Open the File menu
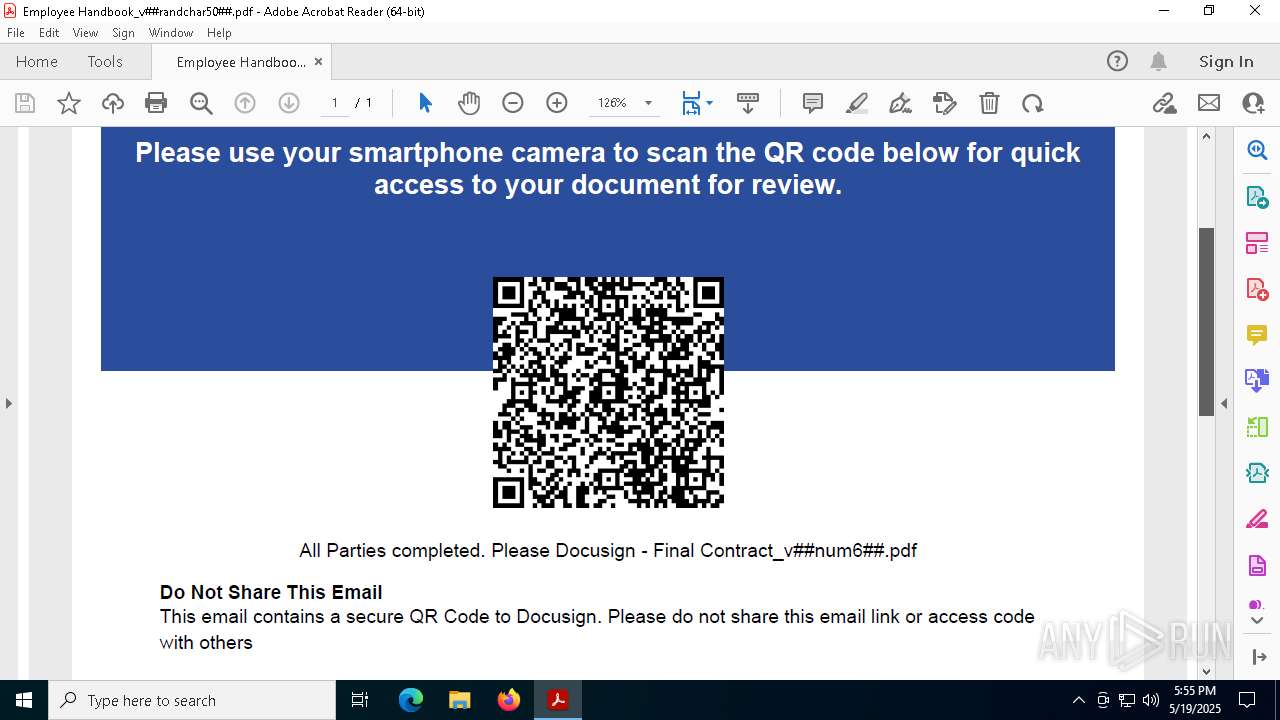 click(16, 33)
